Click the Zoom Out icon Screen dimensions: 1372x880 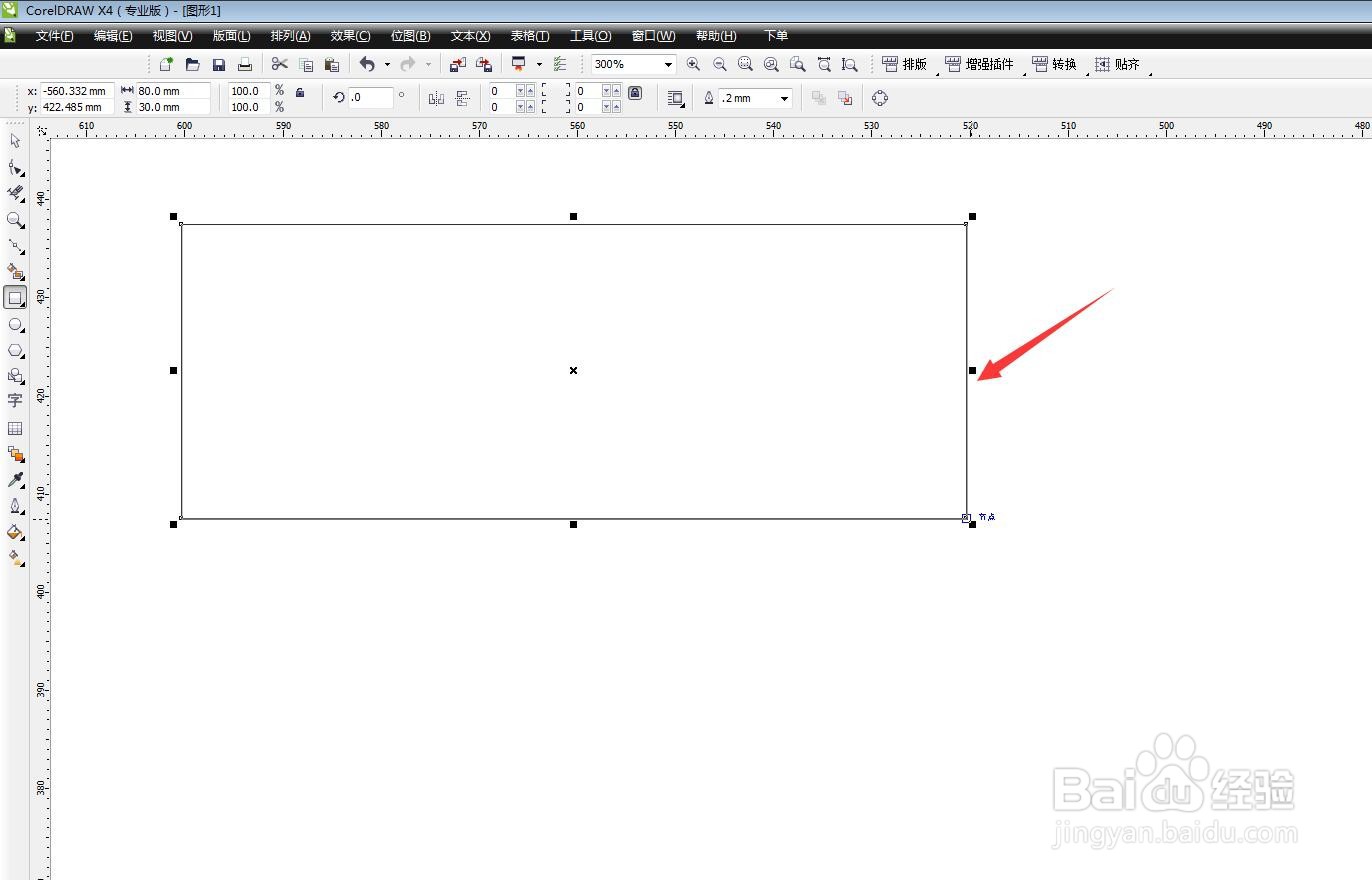(719, 64)
